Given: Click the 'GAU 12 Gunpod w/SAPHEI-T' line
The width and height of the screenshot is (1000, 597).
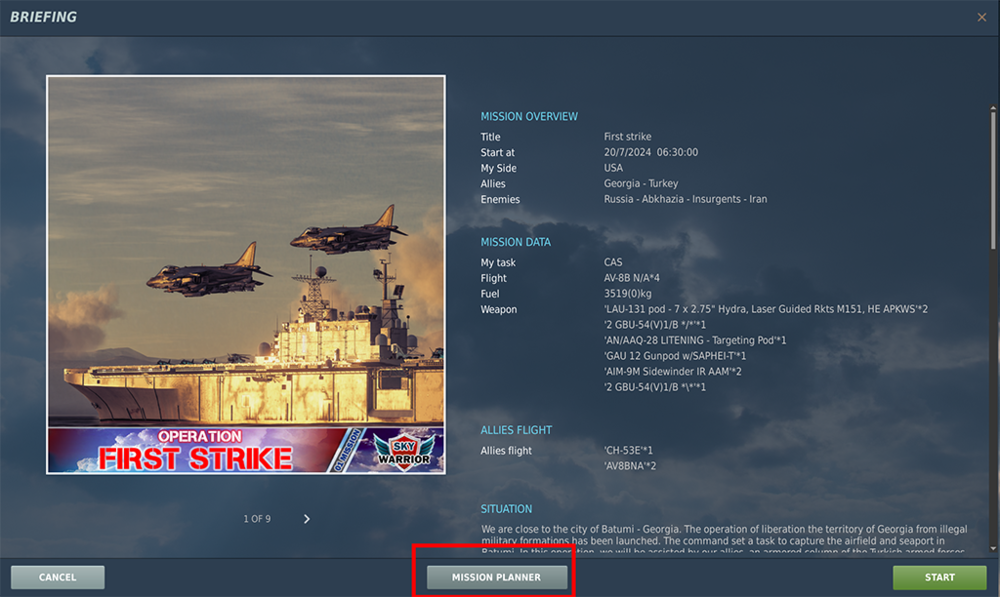Looking at the screenshot, I should pyautogui.click(x=675, y=356).
